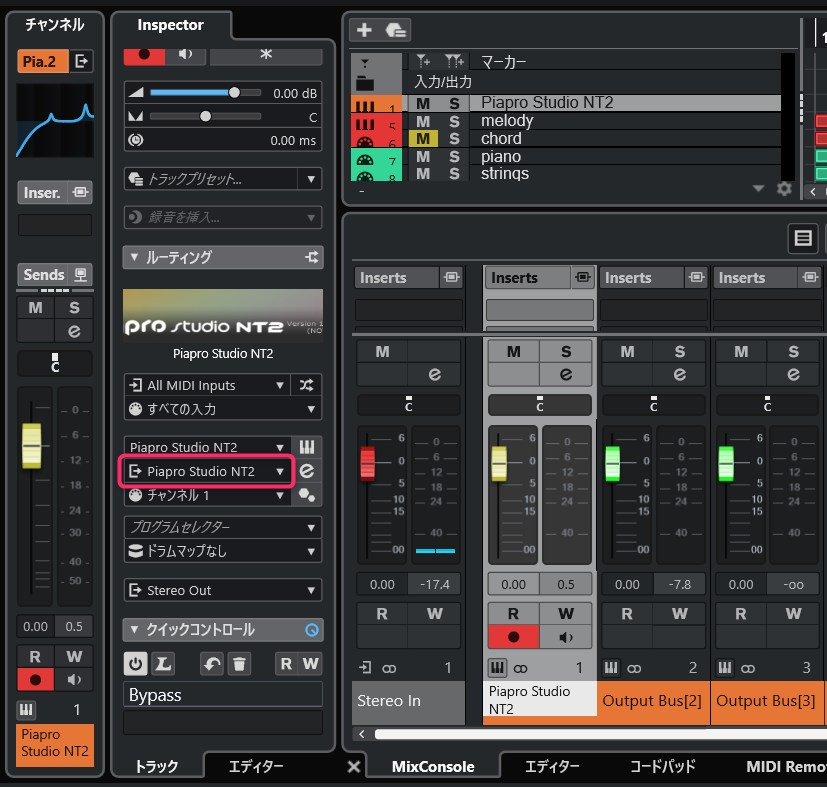827x787 pixels.
Task: Click quick control learn L icon
Action: coord(163,664)
